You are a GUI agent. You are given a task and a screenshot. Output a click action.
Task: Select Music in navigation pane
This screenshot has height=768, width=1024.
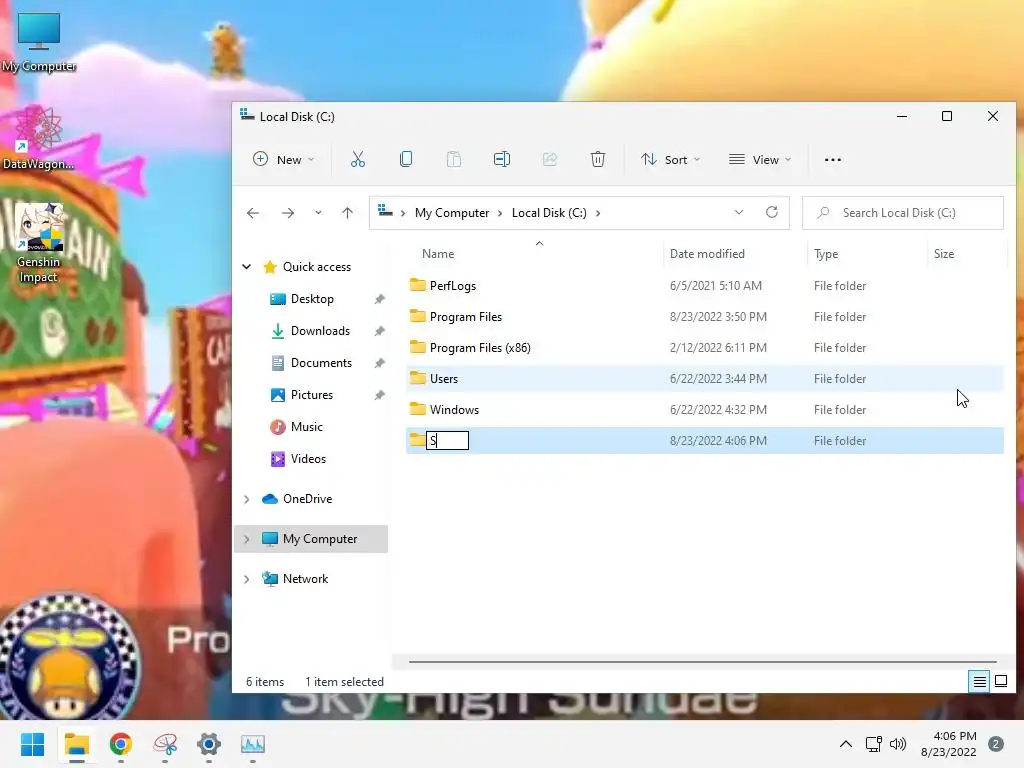pyautogui.click(x=306, y=426)
